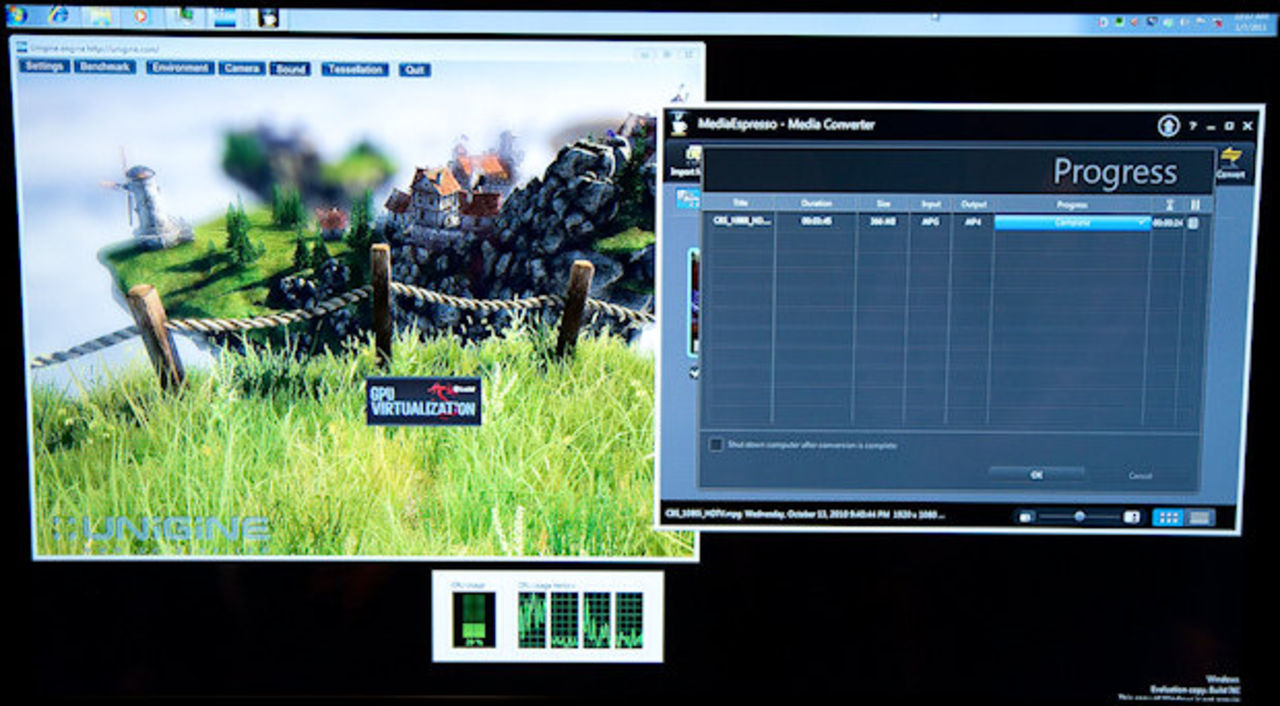This screenshot has width=1280, height=706.
Task: Open the Environment menu in Unigine
Action: pyautogui.click(x=180, y=68)
